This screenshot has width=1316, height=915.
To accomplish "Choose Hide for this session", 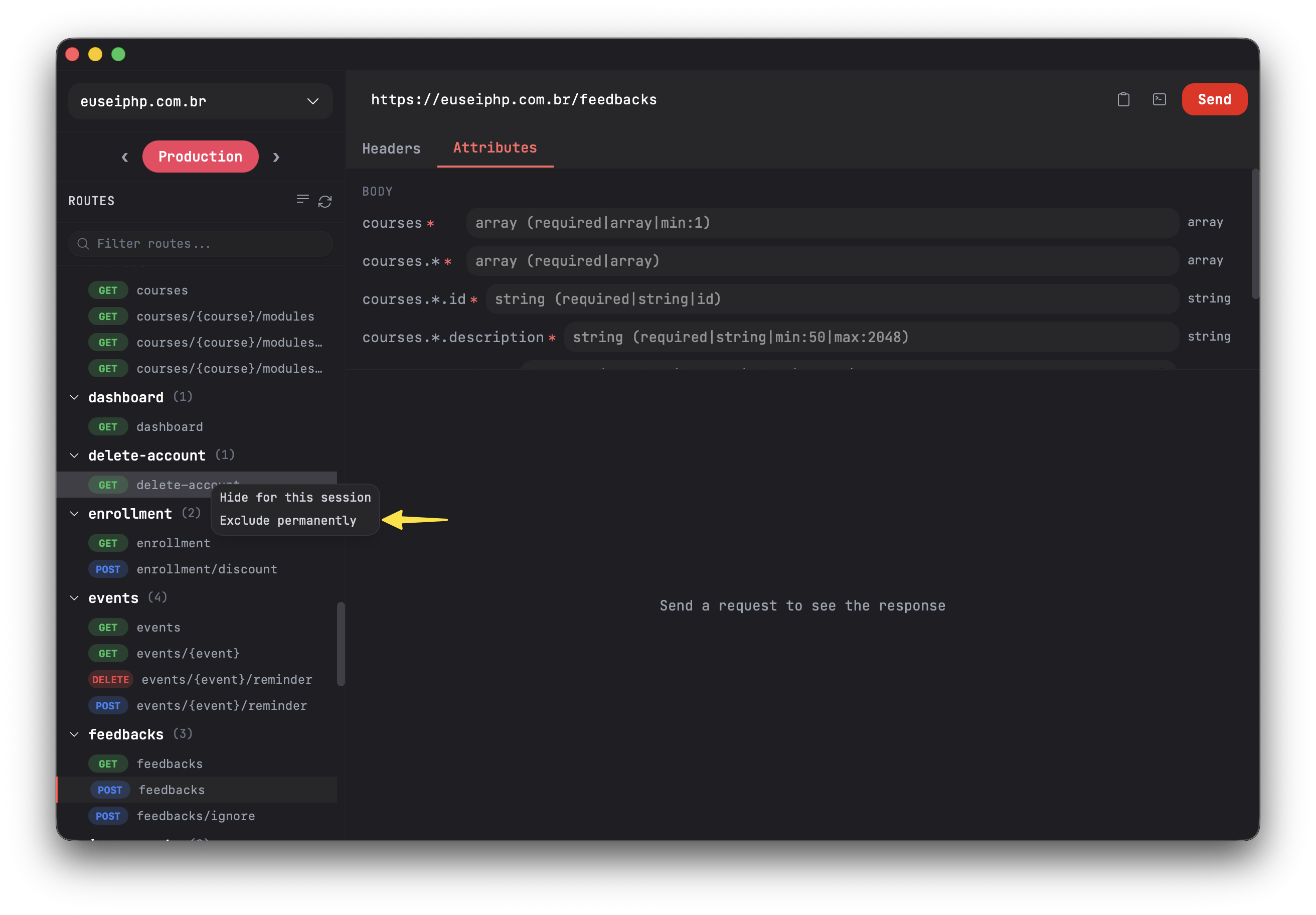I will click(295, 497).
